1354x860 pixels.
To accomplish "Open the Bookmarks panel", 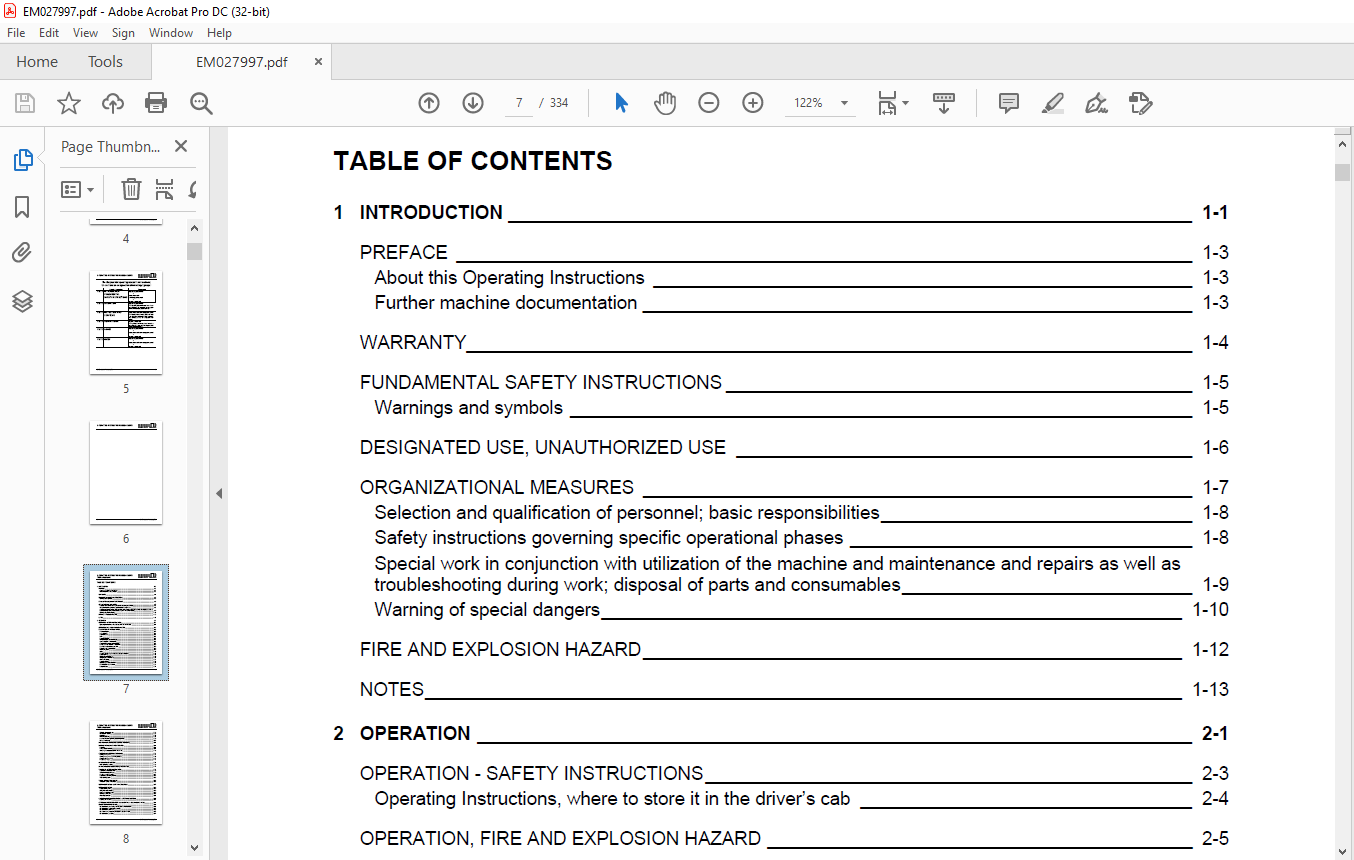I will coord(22,207).
